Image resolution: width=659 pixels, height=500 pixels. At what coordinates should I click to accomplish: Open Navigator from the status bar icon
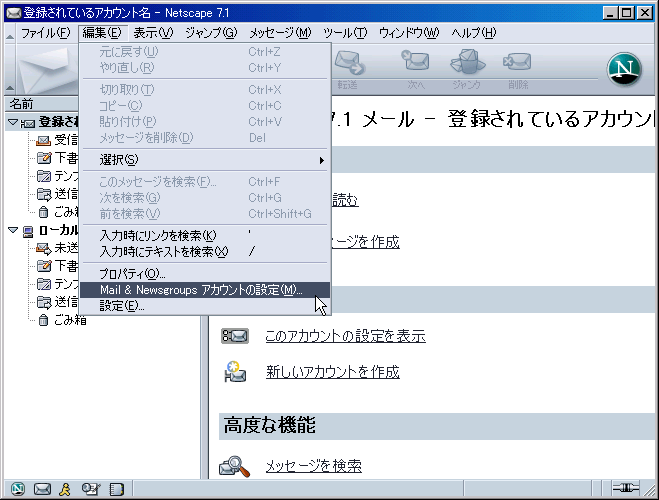point(17,489)
